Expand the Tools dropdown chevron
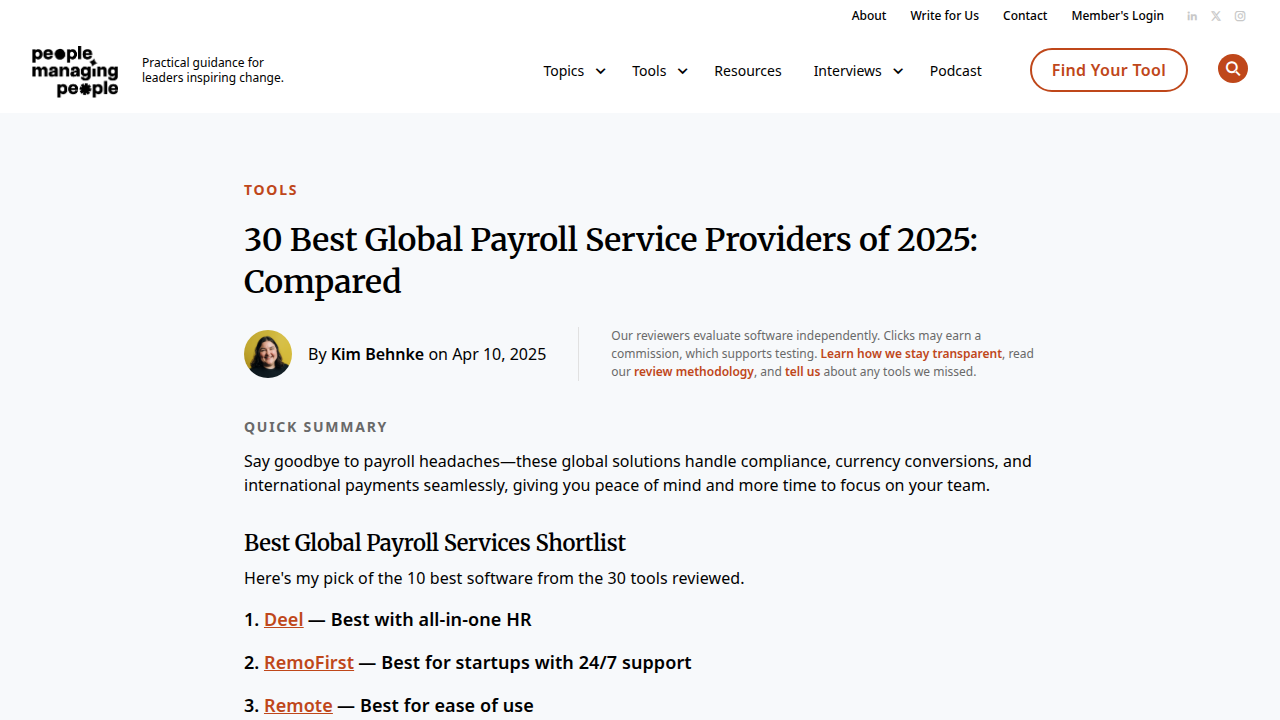Screen dimensions: 1280x720 pyautogui.click(x=682, y=71)
